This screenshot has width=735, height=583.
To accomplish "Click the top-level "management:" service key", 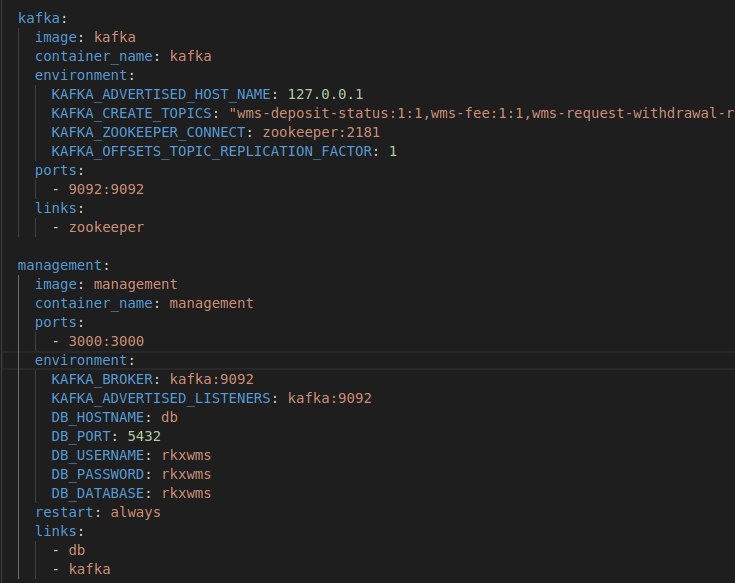I will [63, 265].
